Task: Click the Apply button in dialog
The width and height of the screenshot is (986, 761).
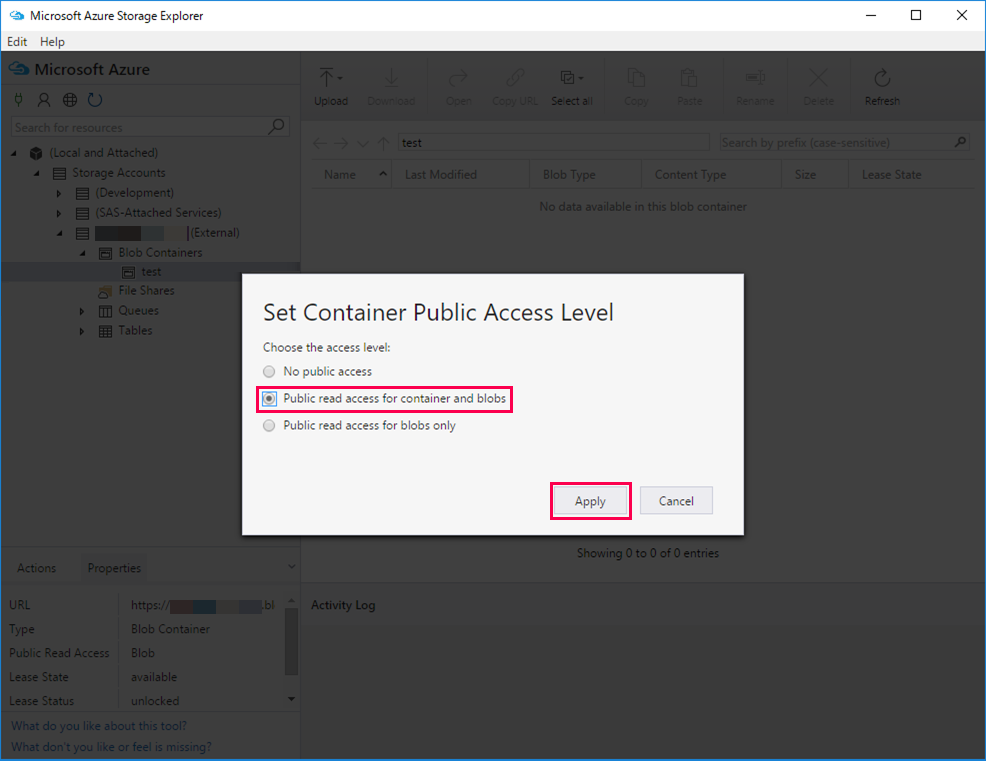Action: (590, 501)
